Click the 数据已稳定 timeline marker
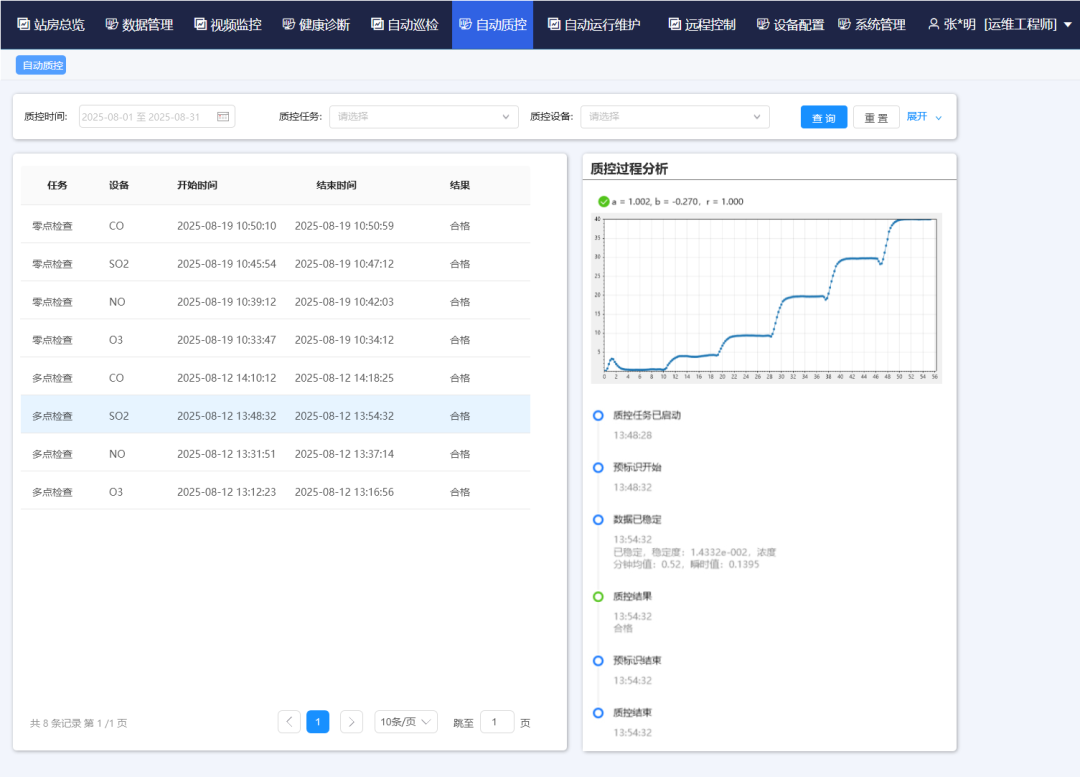1080x777 pixels. pyautogui.click(x=598, y=519)
